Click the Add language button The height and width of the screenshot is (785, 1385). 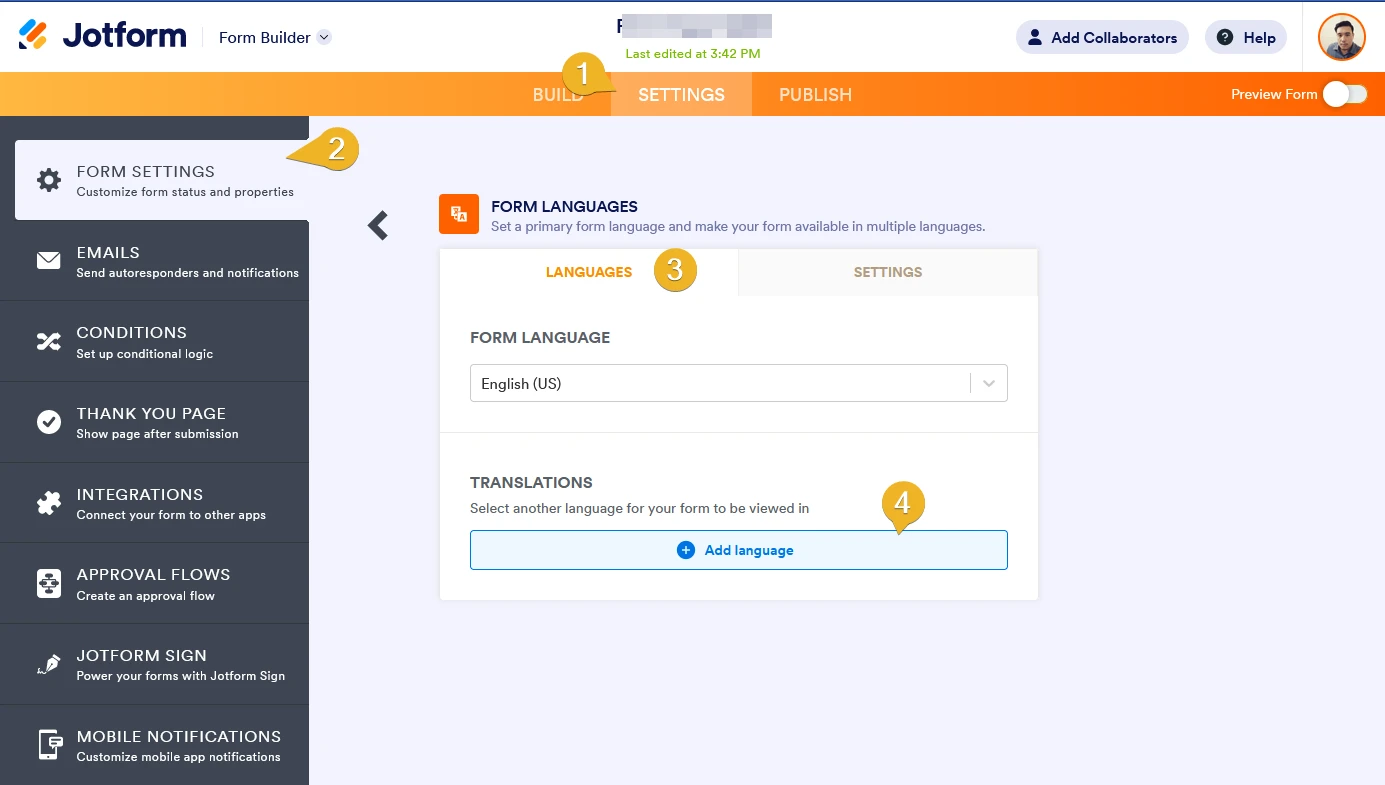(738, 550)
